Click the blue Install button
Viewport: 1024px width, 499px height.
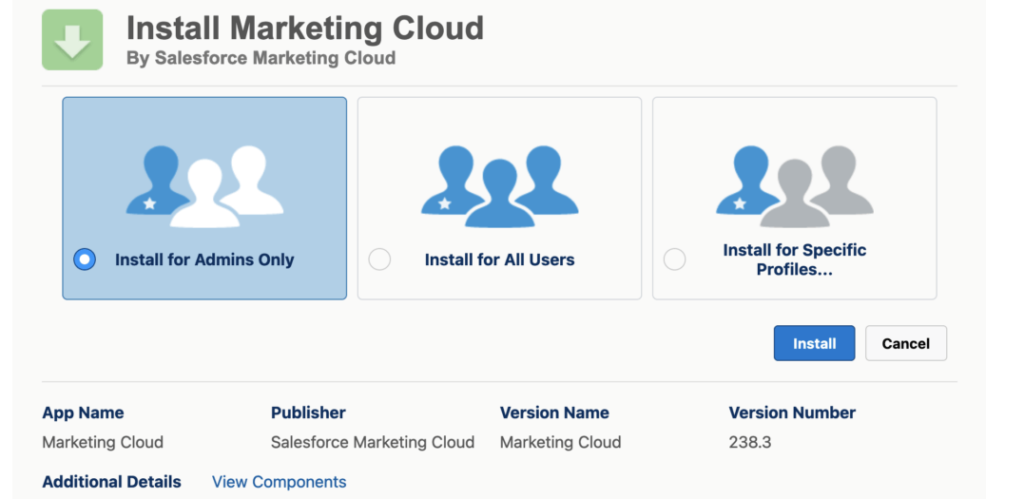(814, 343)
